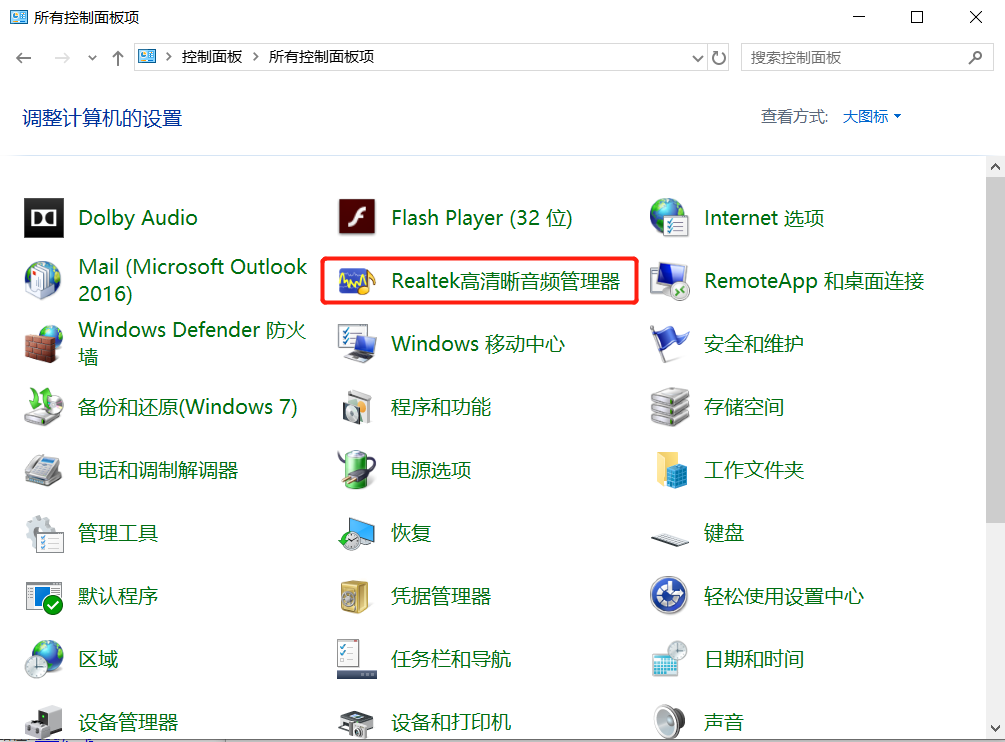1005x742 pixels.
Task: Open the 键盘 keyboard icon
Action: [x=669, y=534]
